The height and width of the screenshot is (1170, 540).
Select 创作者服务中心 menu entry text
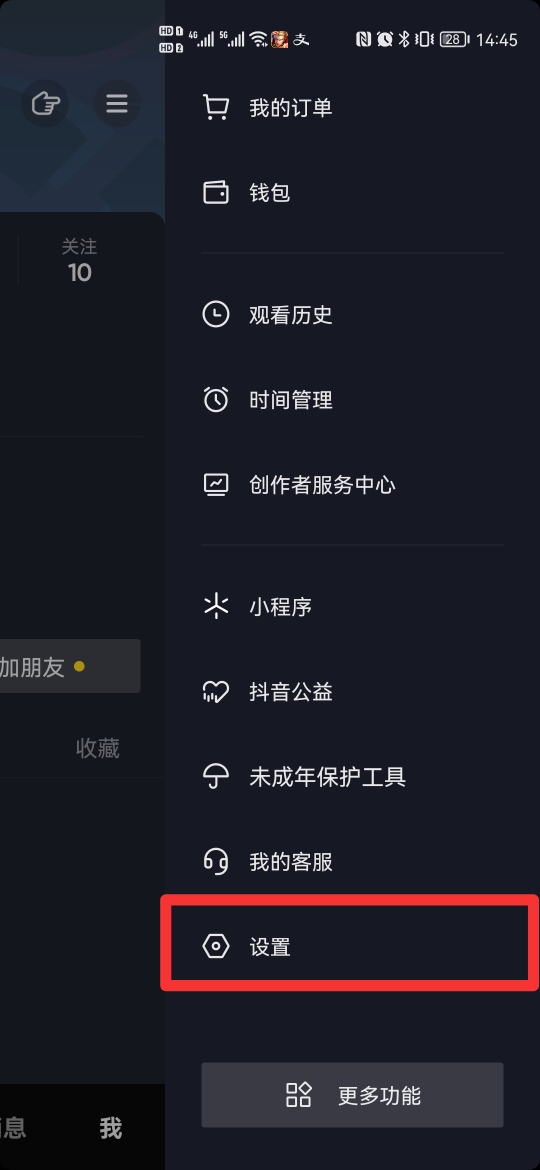coord(322,485)
